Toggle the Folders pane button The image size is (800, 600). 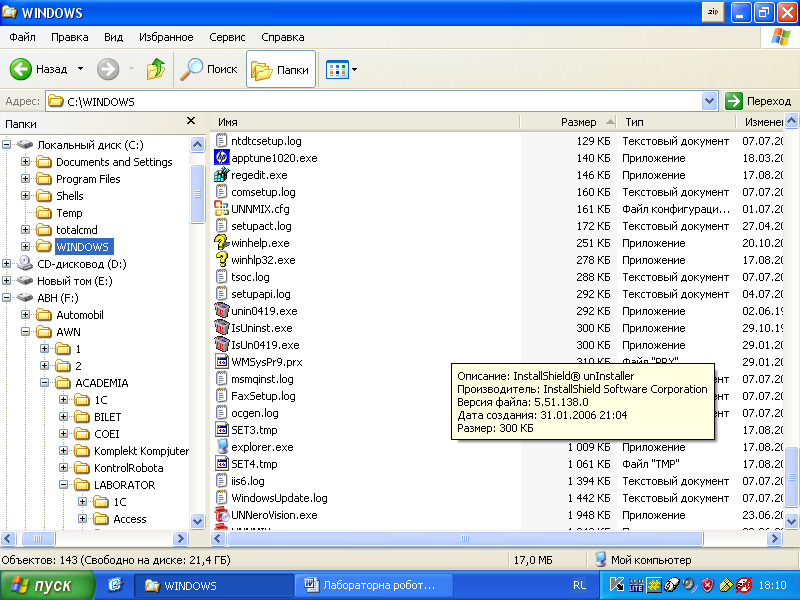pyautogui.click(x=281, y=69)
